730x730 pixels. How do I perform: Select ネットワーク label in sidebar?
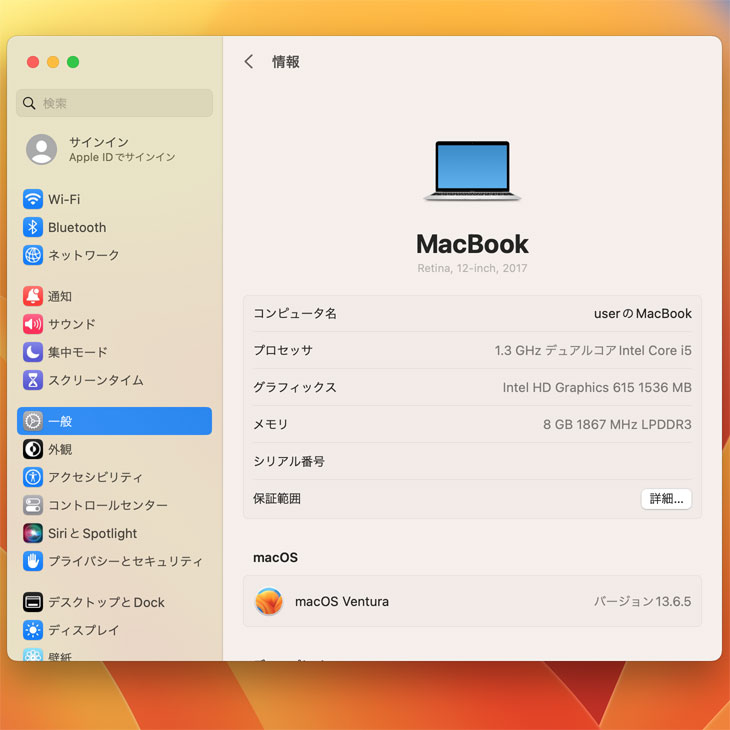84,255
